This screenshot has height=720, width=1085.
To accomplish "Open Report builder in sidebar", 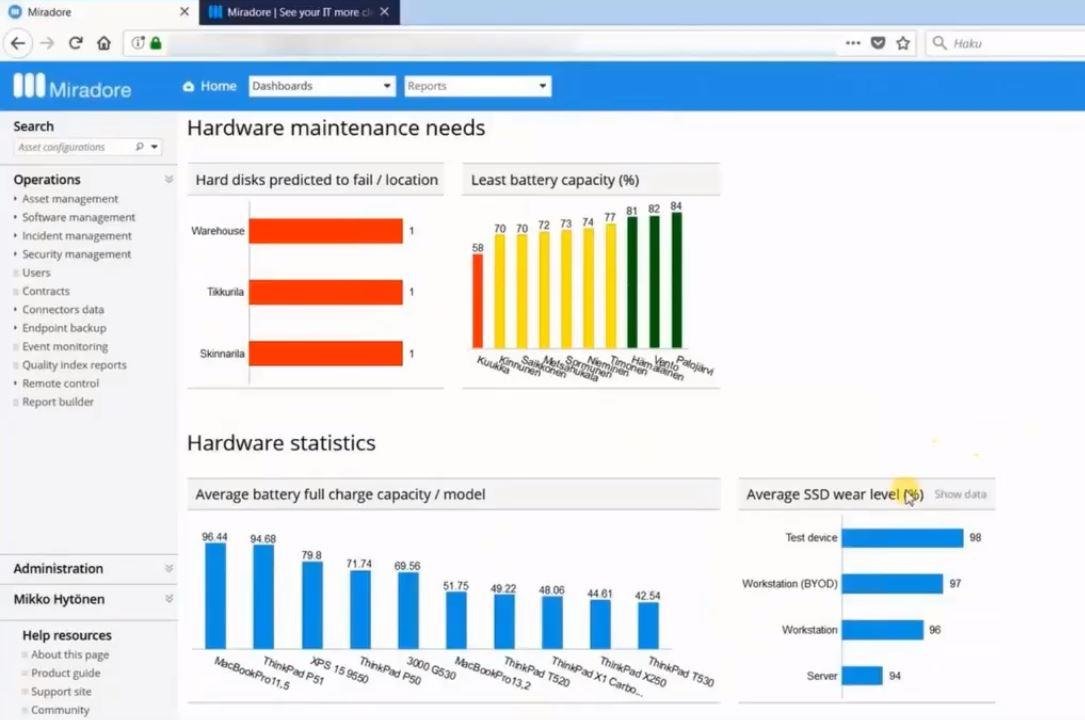I will pyautogui.click(x=57, y=402).
